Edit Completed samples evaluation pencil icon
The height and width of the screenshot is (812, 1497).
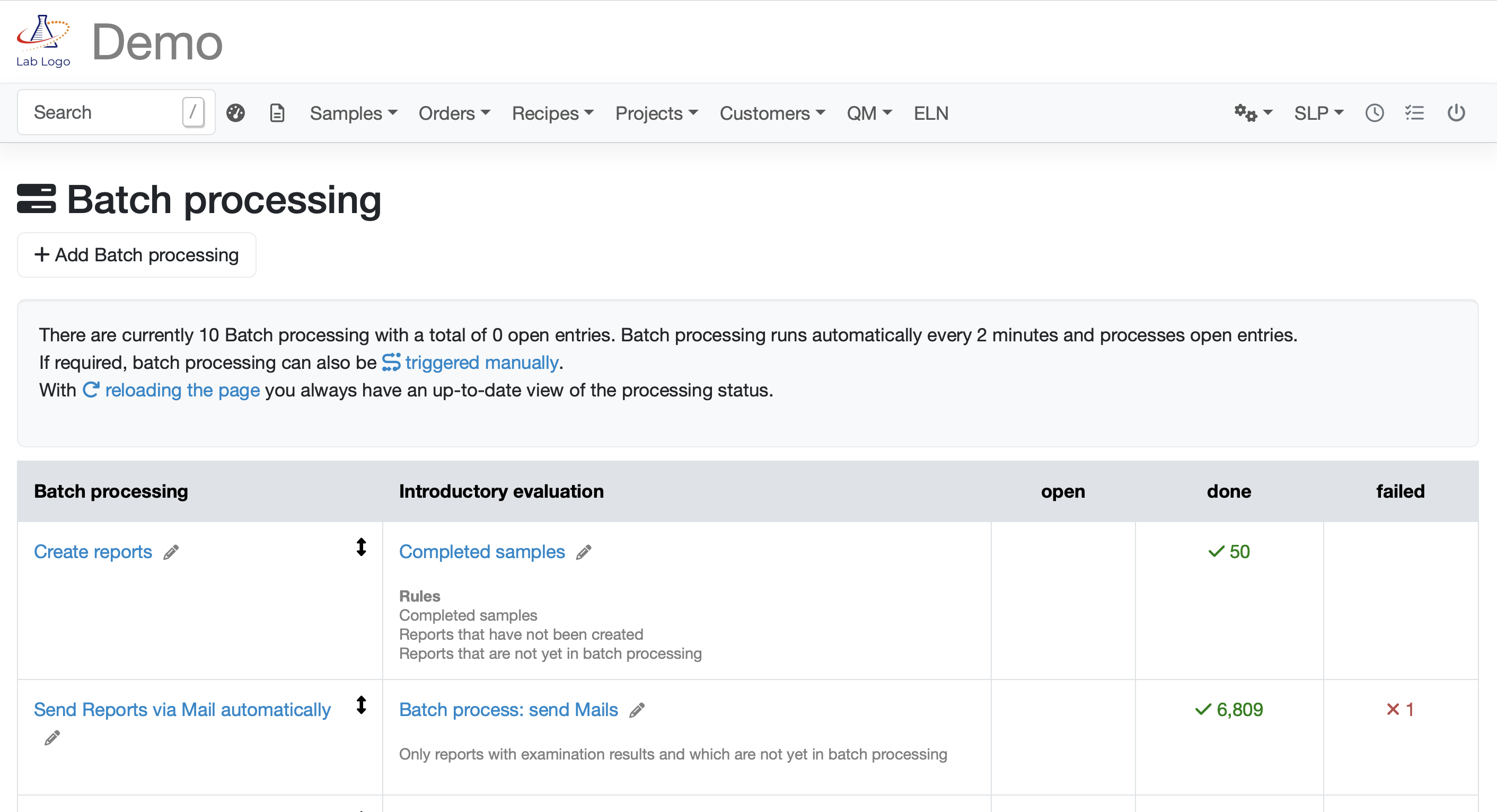point(584,552)
